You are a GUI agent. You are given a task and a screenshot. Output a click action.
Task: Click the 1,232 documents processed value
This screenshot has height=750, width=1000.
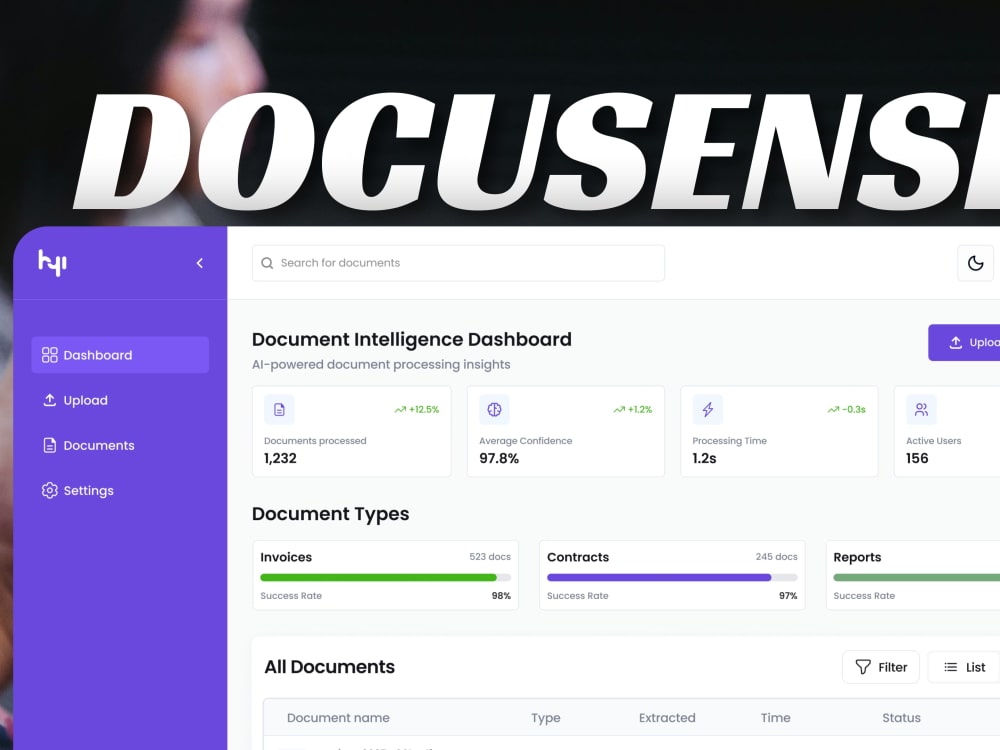tap(280, 458)
